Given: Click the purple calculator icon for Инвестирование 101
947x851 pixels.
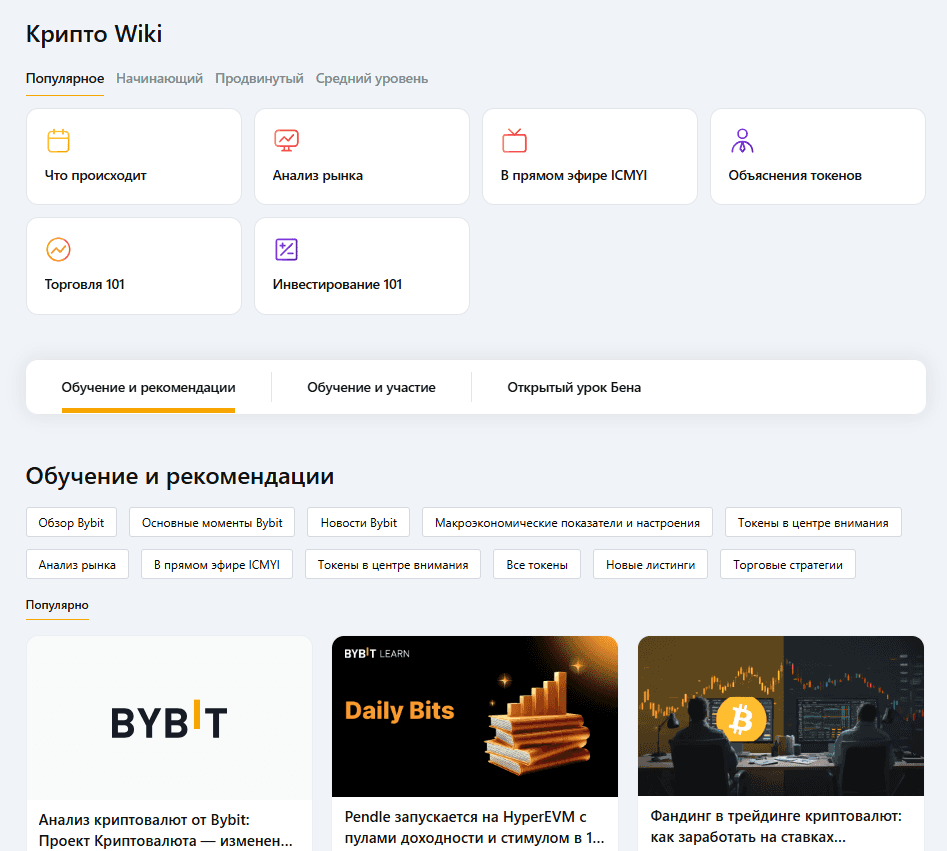Looking at the screenshot, I should click(286, 249).
